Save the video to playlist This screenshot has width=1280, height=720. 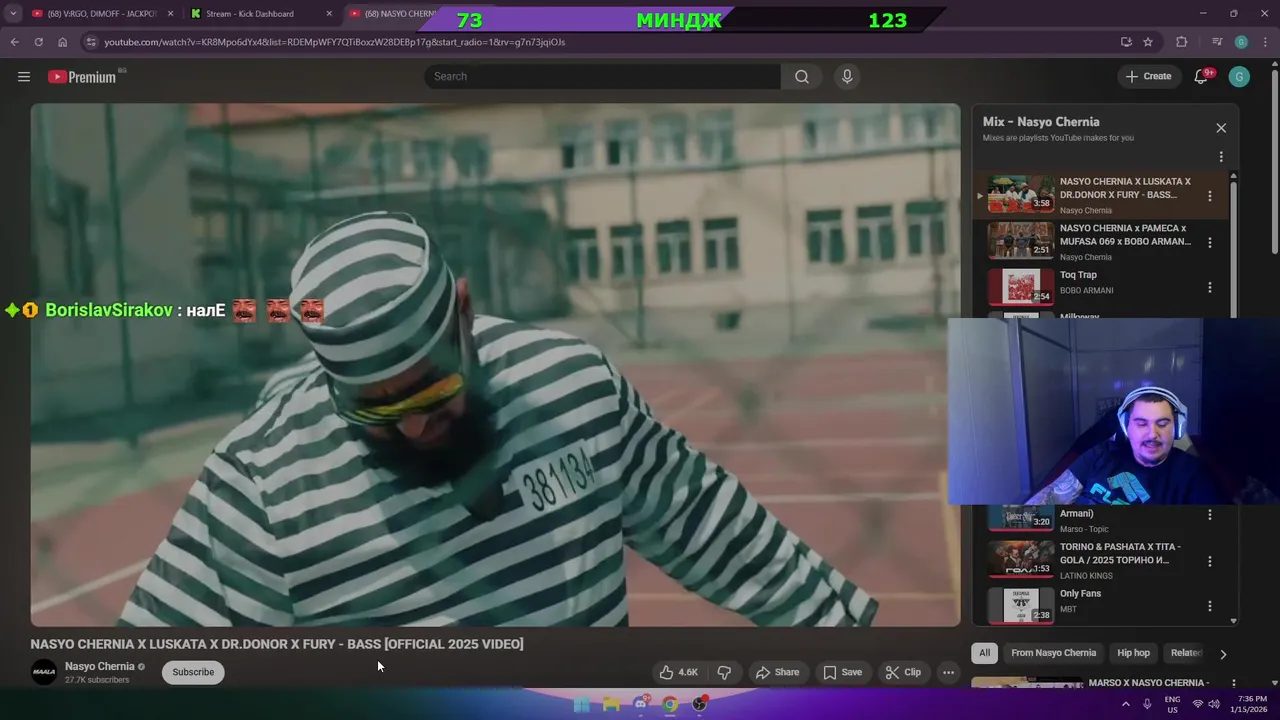pos(842,672)
